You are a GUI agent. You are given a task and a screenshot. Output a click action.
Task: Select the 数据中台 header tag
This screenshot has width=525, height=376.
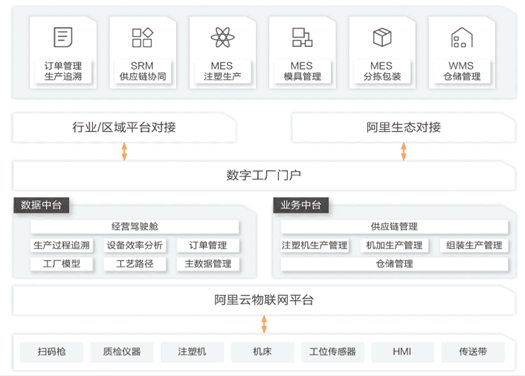(x=41, y=205)
